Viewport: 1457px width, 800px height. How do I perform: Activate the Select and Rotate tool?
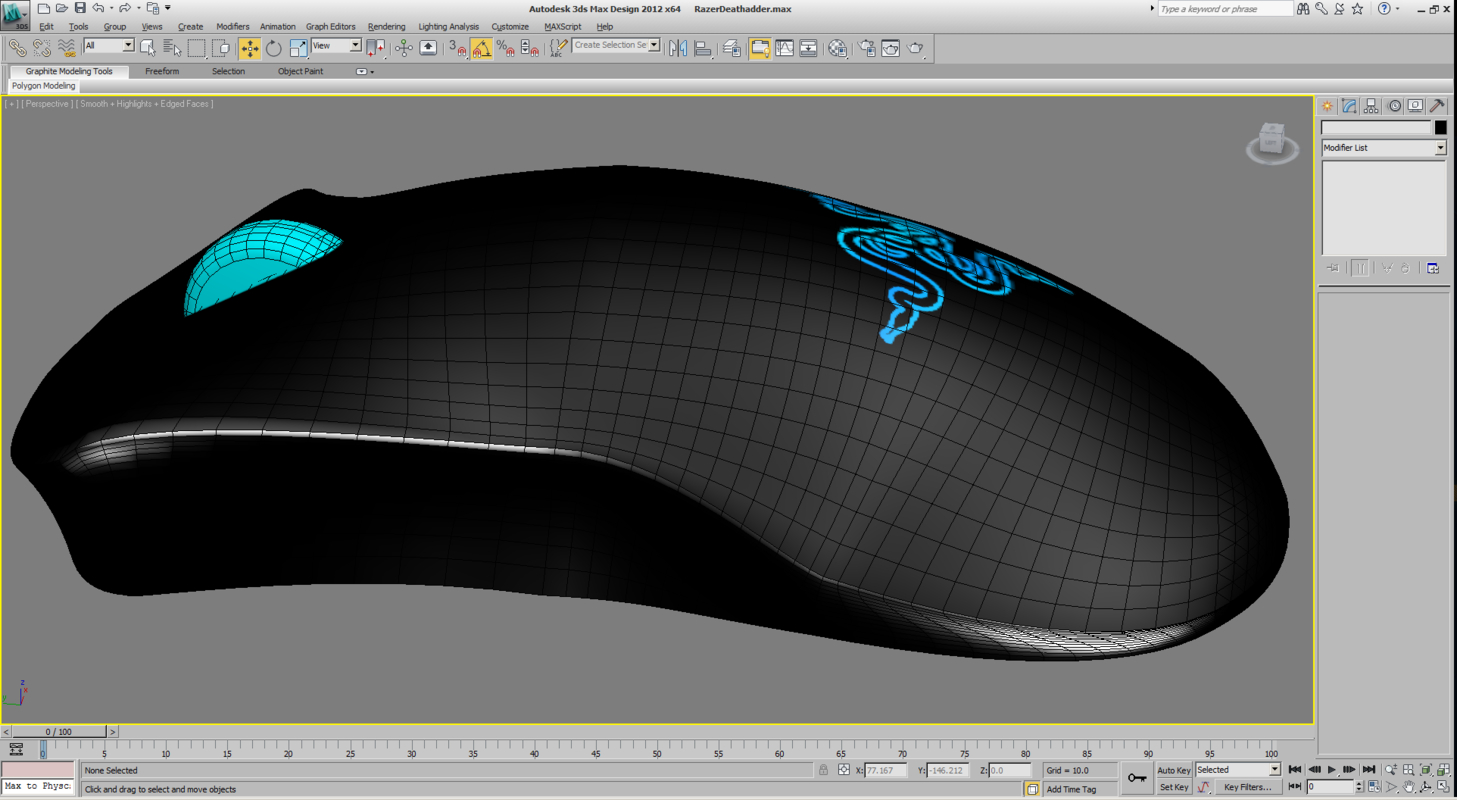pyautogui.click(x=273, y=46)
